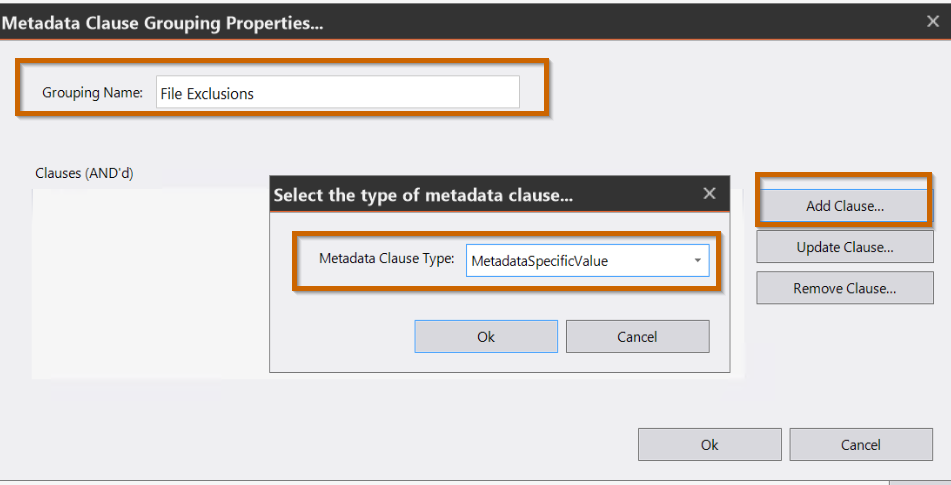Click the empty Clauses list area
Screen dimensions: 951x485
pos(150,284)
